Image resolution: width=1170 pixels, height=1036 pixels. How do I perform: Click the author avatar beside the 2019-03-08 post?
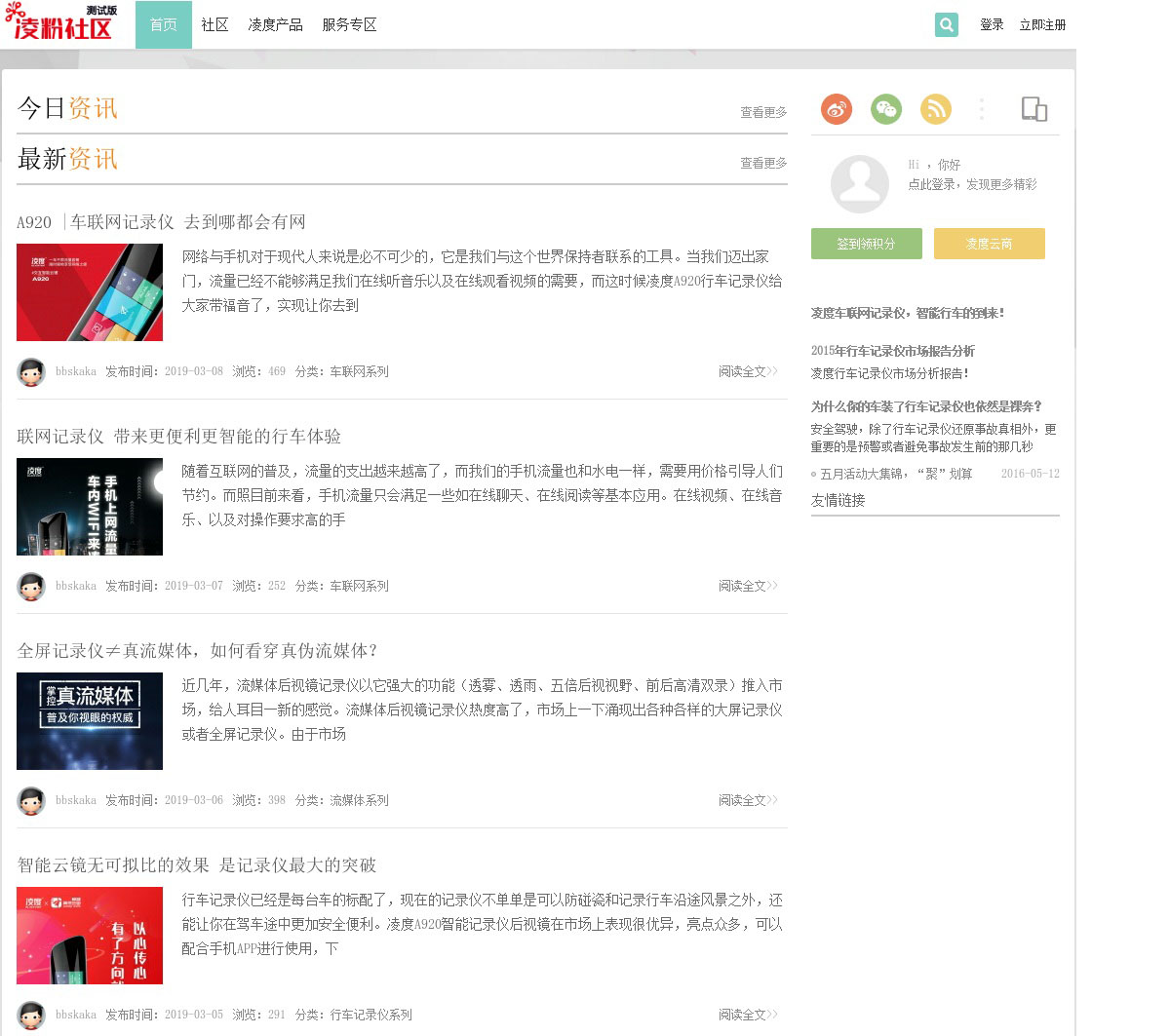pyautogui.click(x=31, y=371)
